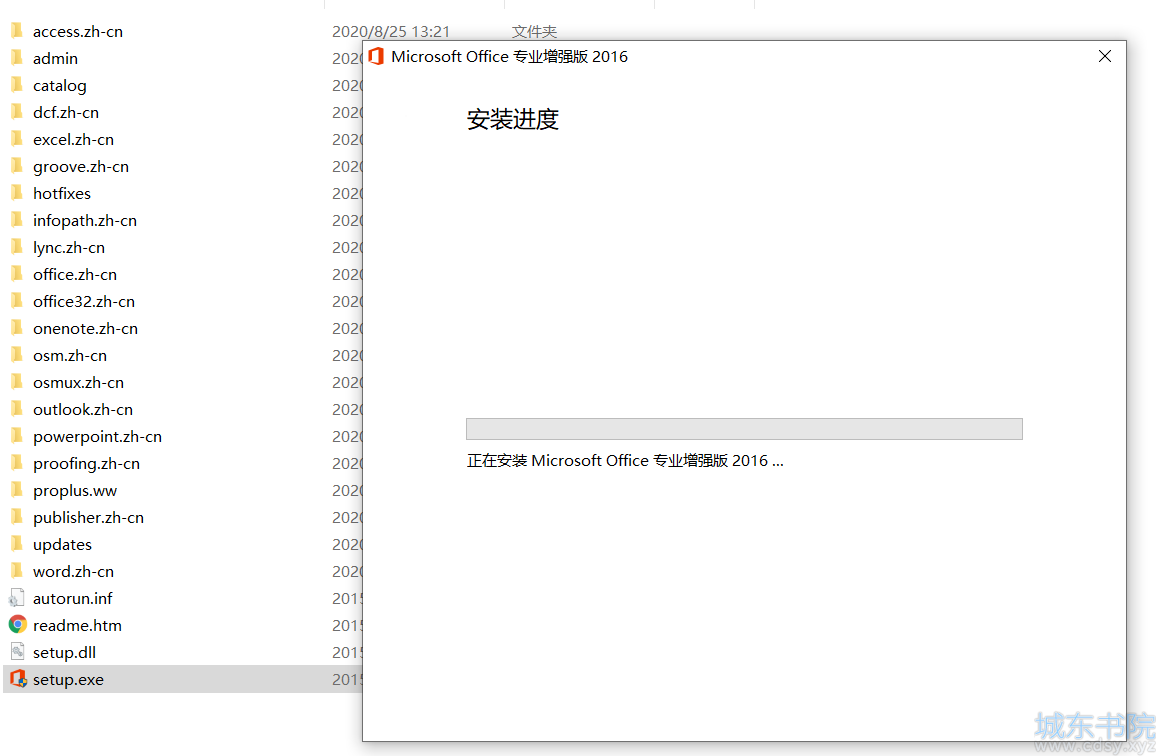The width and height of the screenshot is (1156, 756).
Task: Select the lync.zh-cn name
Action: tap(69, 248)
